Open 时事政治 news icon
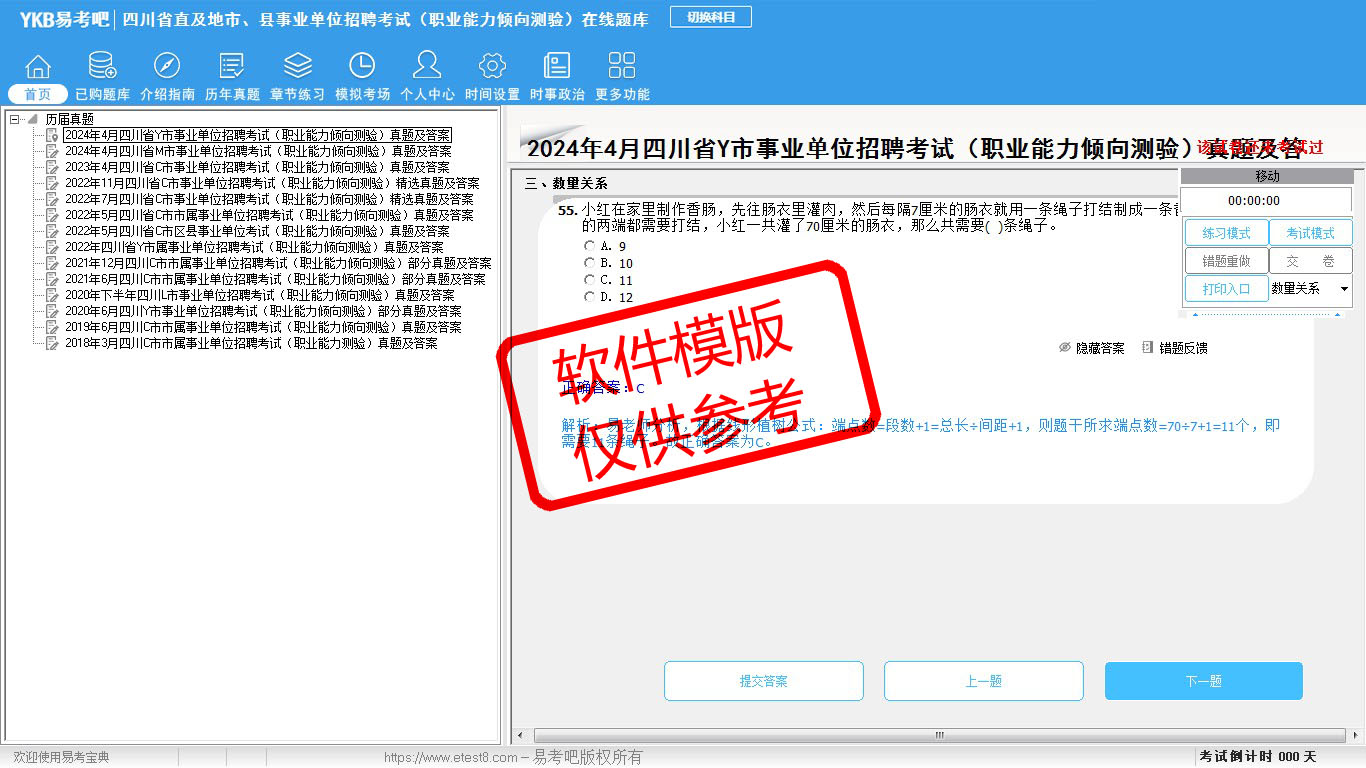Image resolution: width=1366 pixels, height=768 pixels. point(557,68)
